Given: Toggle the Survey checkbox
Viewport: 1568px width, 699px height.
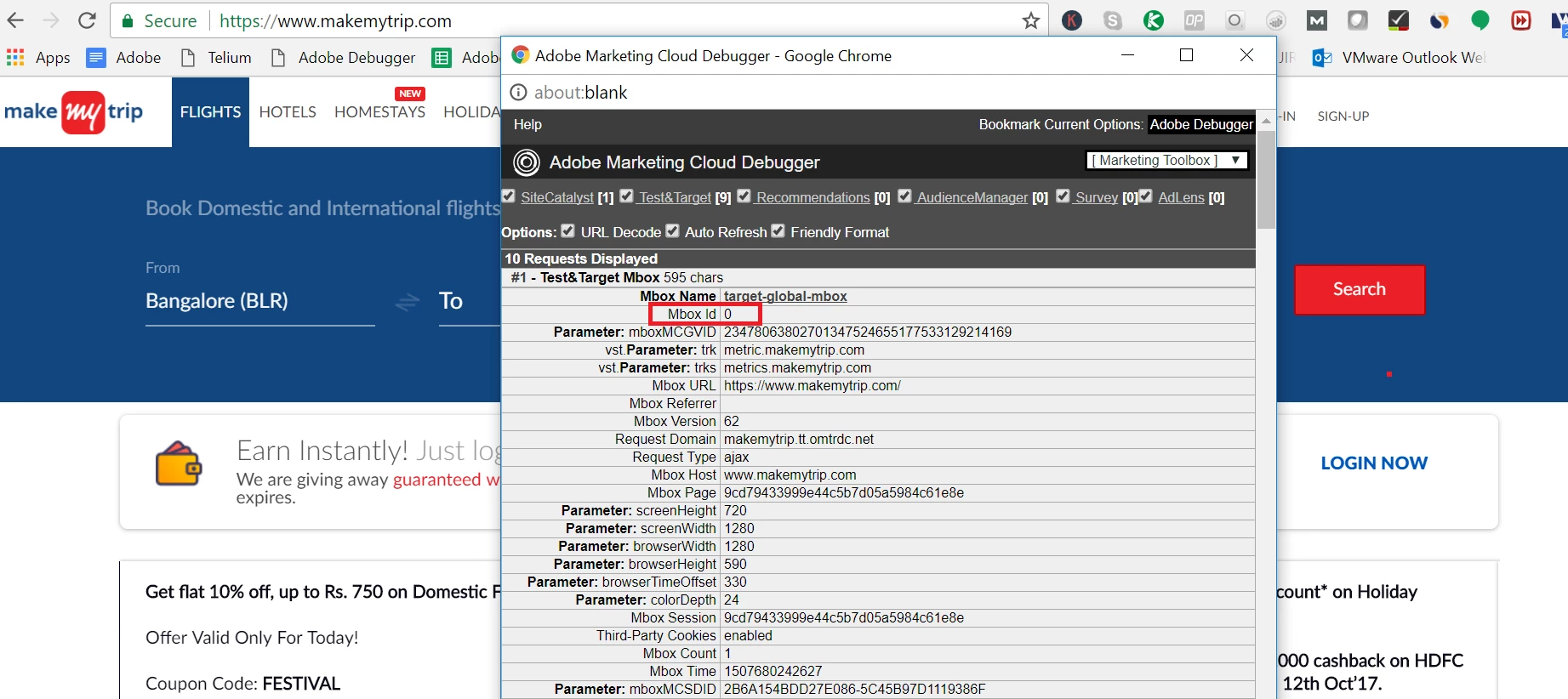Looking at the screenshot, I should pyautogui.click(x=1063, y=196).
